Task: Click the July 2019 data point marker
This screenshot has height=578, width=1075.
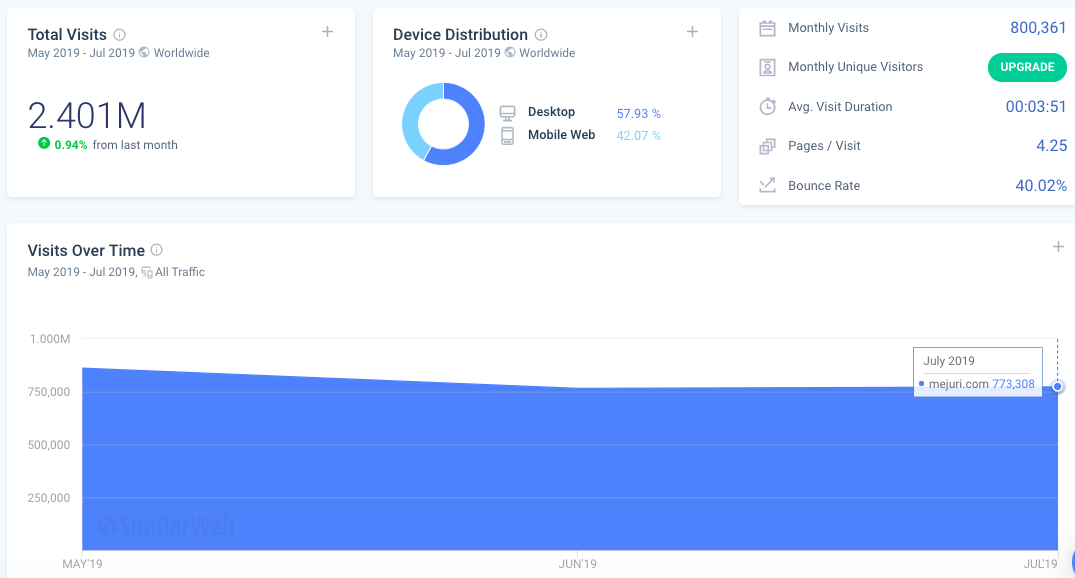Action: [1058, 387]
